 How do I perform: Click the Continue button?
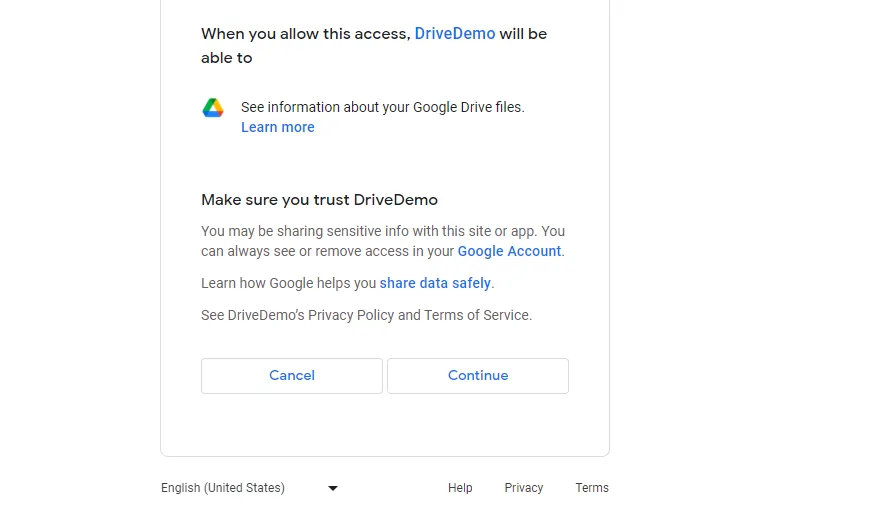click(478, 376)
